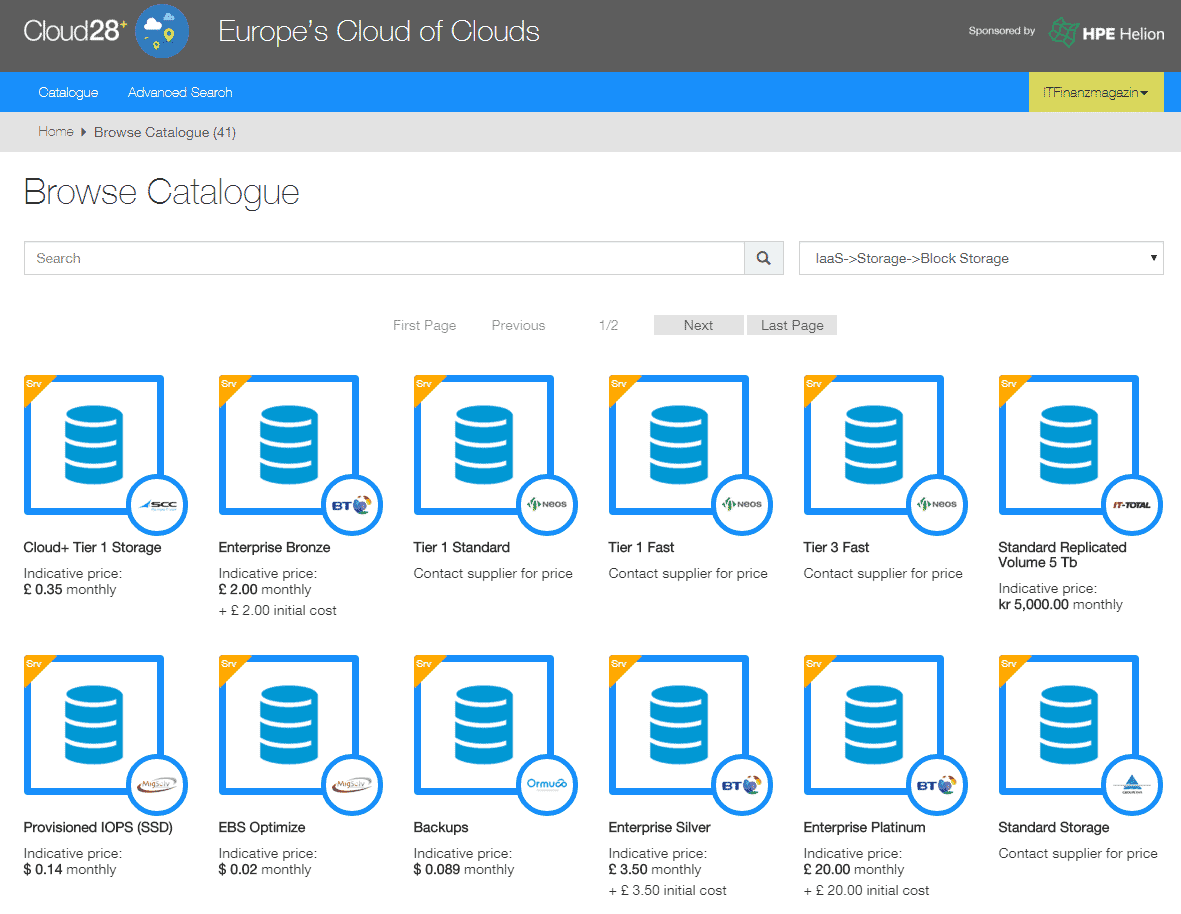Open the Cloud+ Tier 1 Storage thumbnail
The image size is (1181, 914).
click(x=94, y=445)
